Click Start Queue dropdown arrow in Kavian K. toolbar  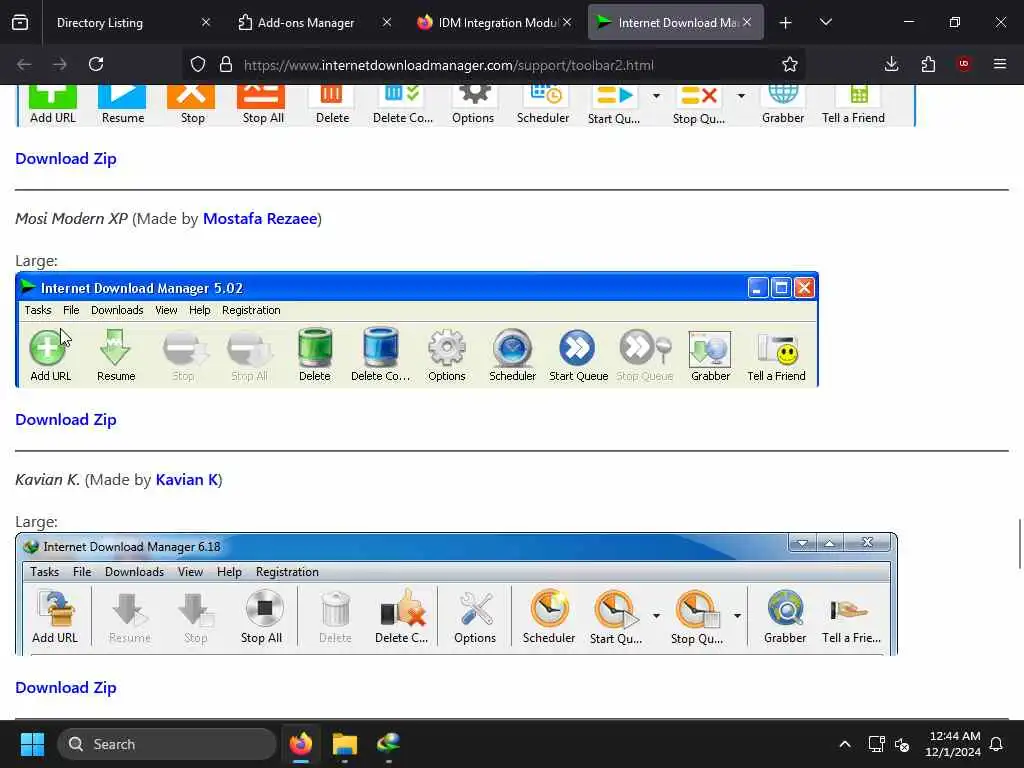656,616
